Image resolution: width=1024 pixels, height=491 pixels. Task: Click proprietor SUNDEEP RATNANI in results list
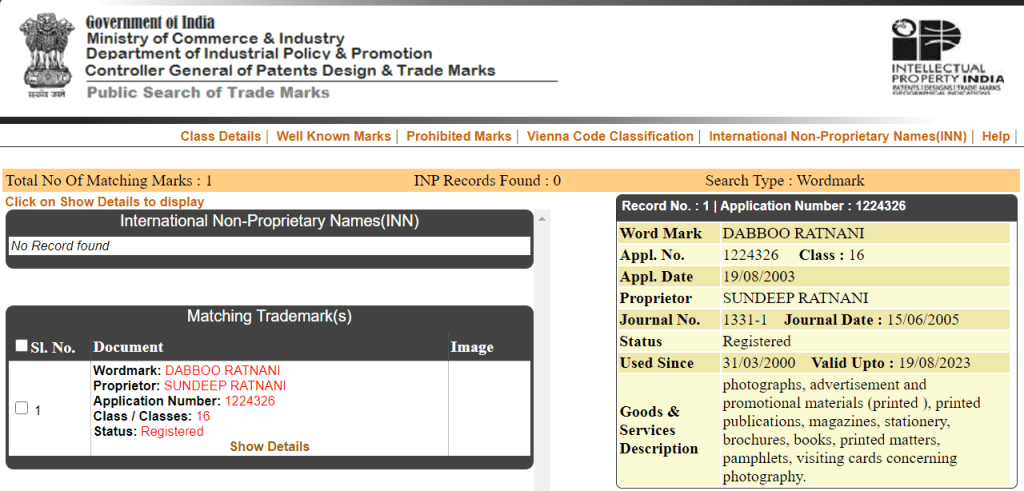(224, 386)
